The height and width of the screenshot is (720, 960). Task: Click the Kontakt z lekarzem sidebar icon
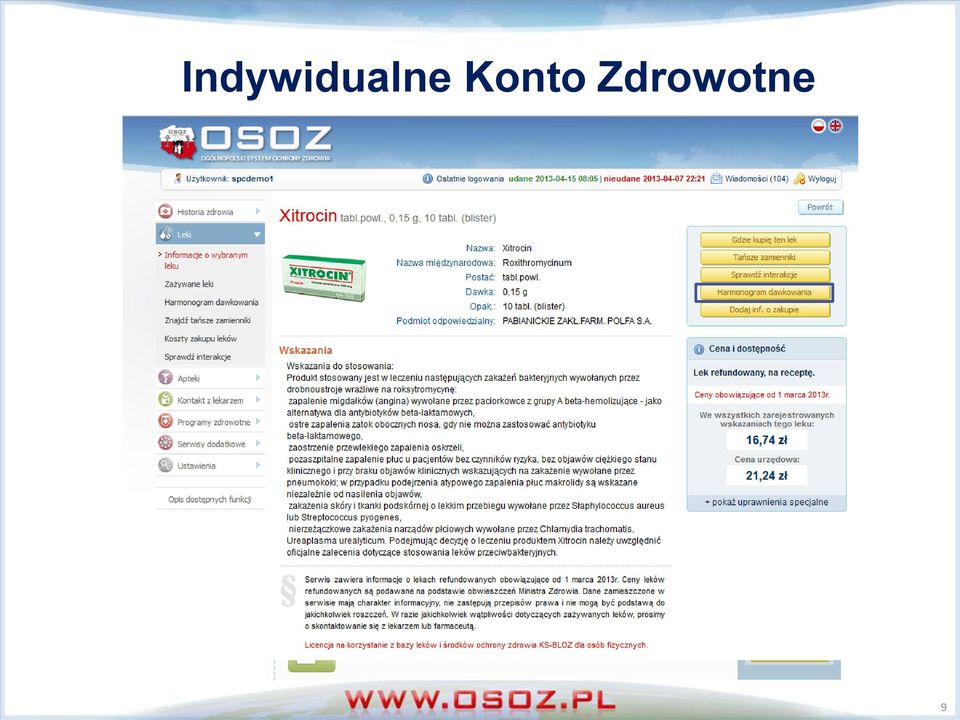[165, 400]
